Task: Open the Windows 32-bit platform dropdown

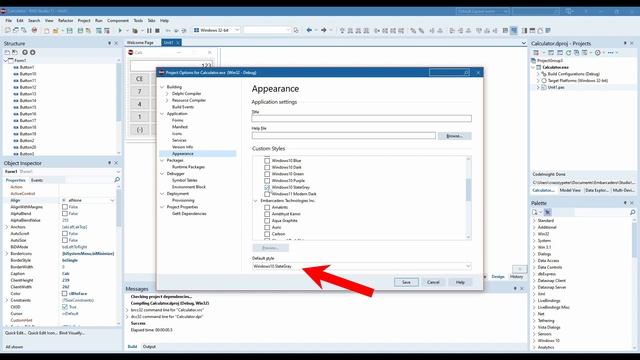Action: pos(237,30)
